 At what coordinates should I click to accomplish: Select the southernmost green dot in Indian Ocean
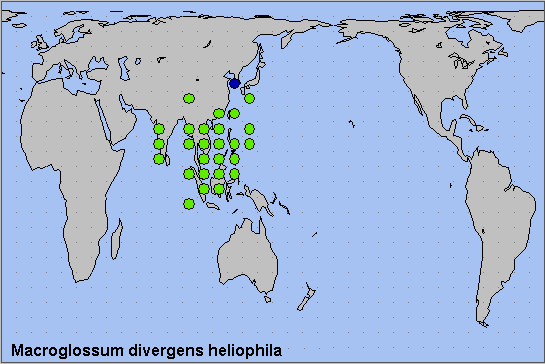point(189,204)
